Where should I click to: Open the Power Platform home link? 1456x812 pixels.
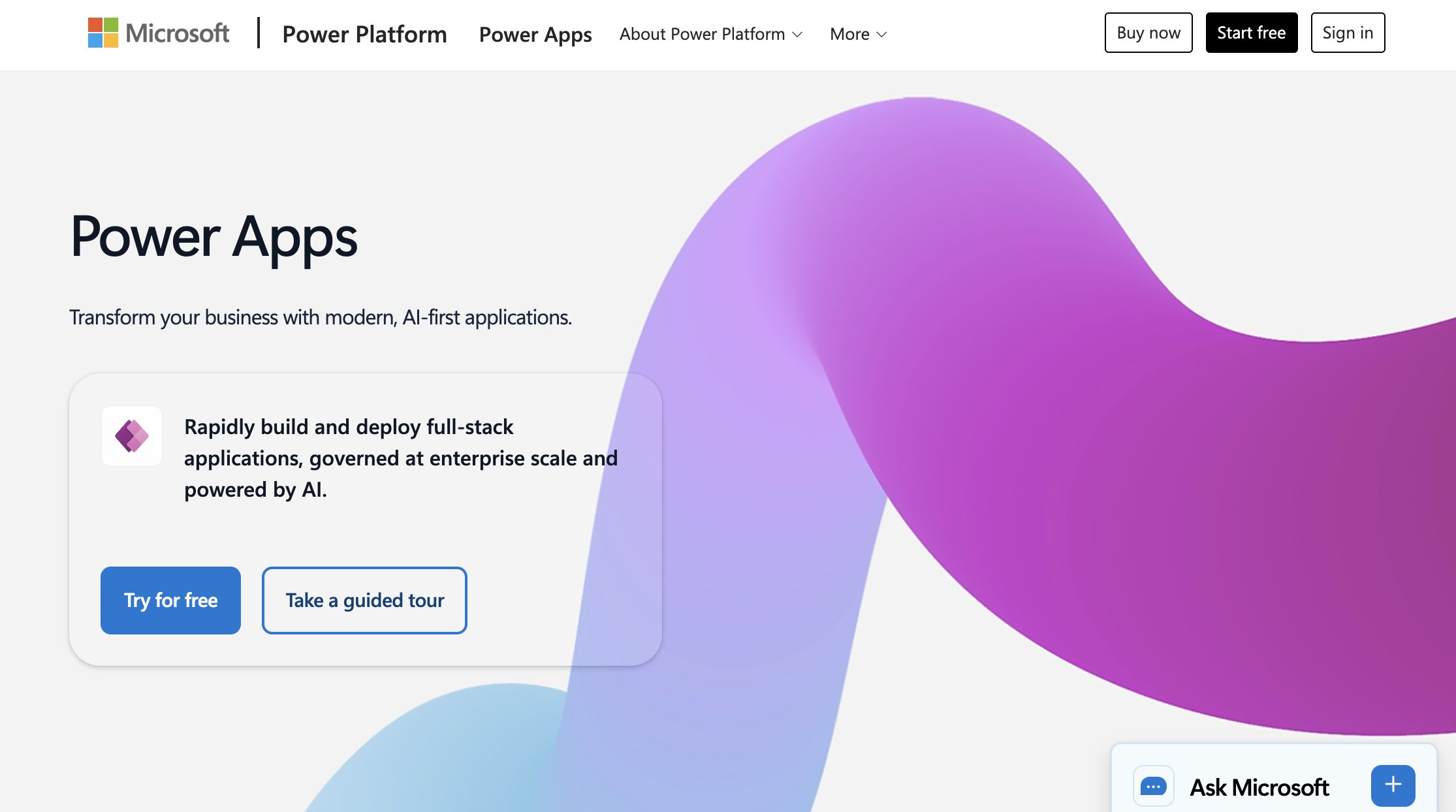[x=364, y=34]
